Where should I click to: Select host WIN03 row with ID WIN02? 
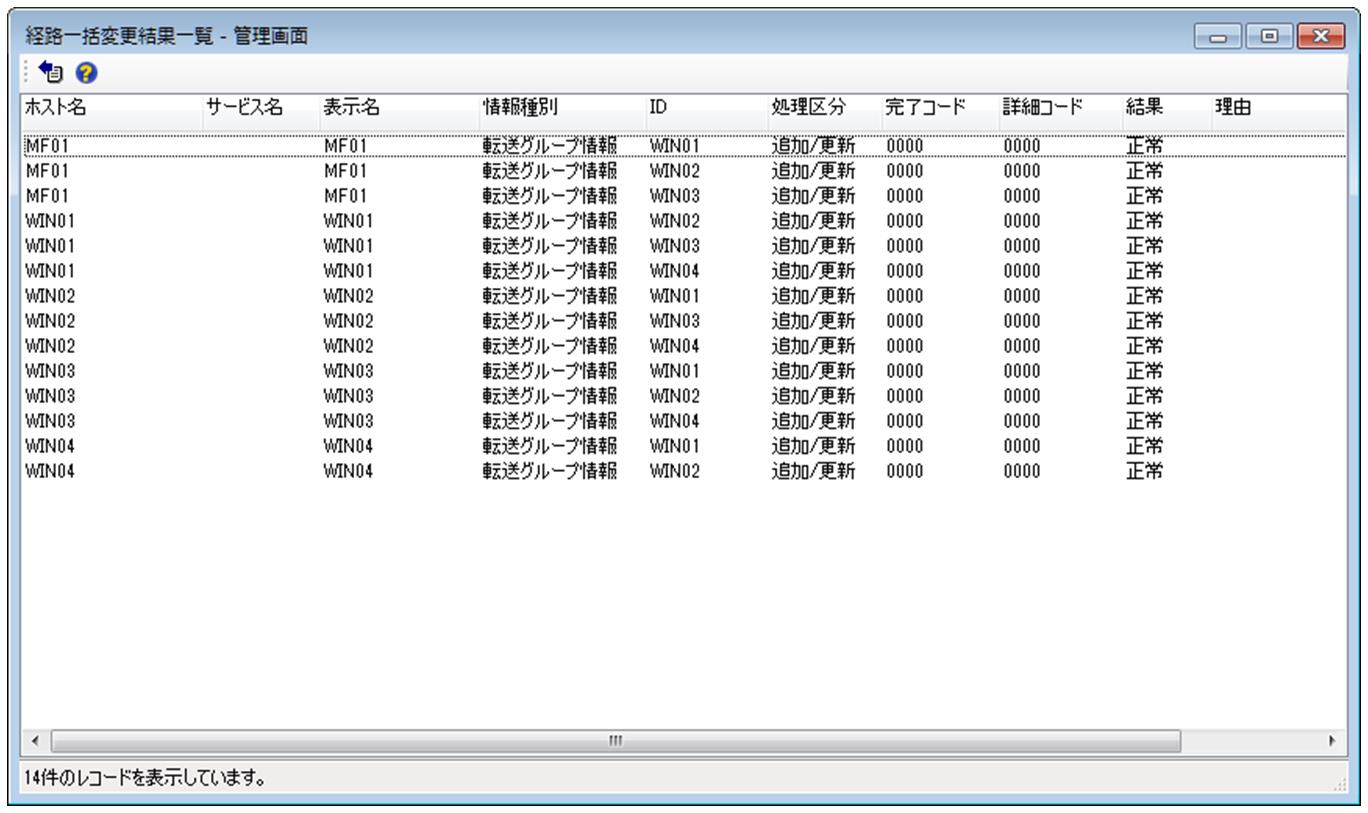(684, 396)
